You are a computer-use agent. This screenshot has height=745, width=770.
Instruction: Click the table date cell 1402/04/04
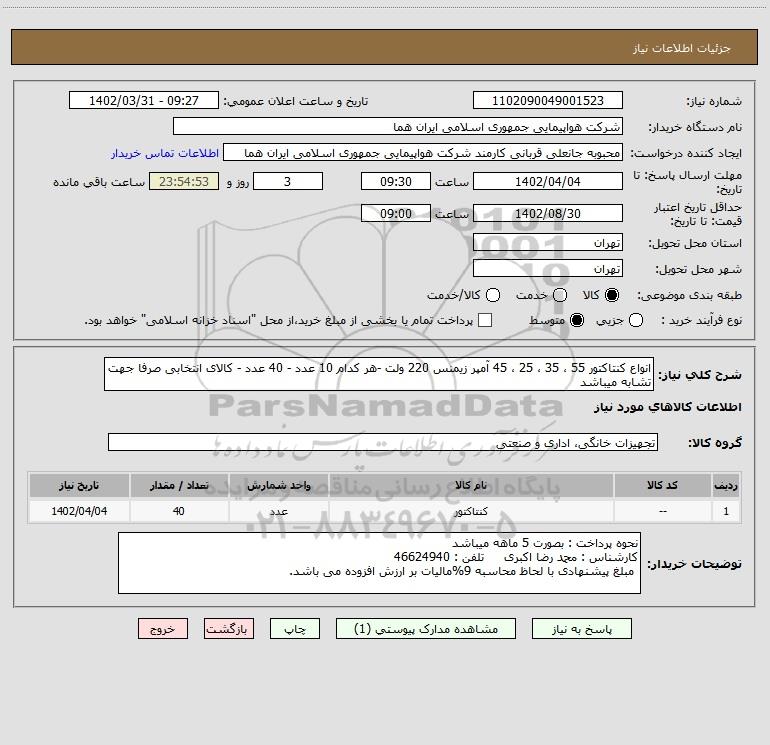click(79, 511)
